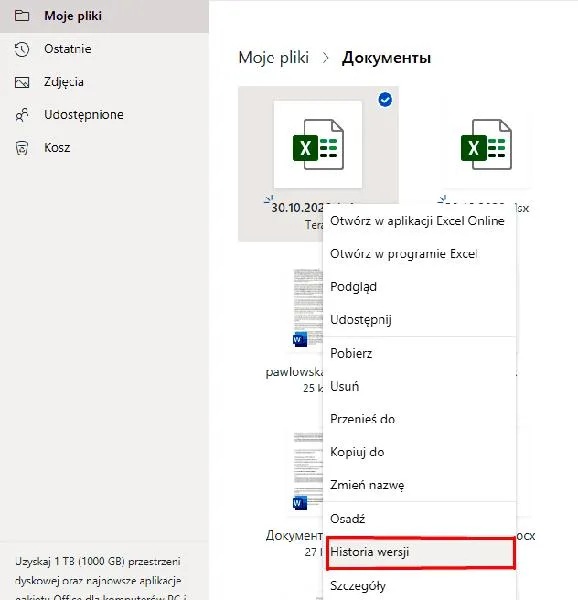Click the pawlowska Word document thumbnail
This screenshot has width=578, height=600.
coord(308,308)
